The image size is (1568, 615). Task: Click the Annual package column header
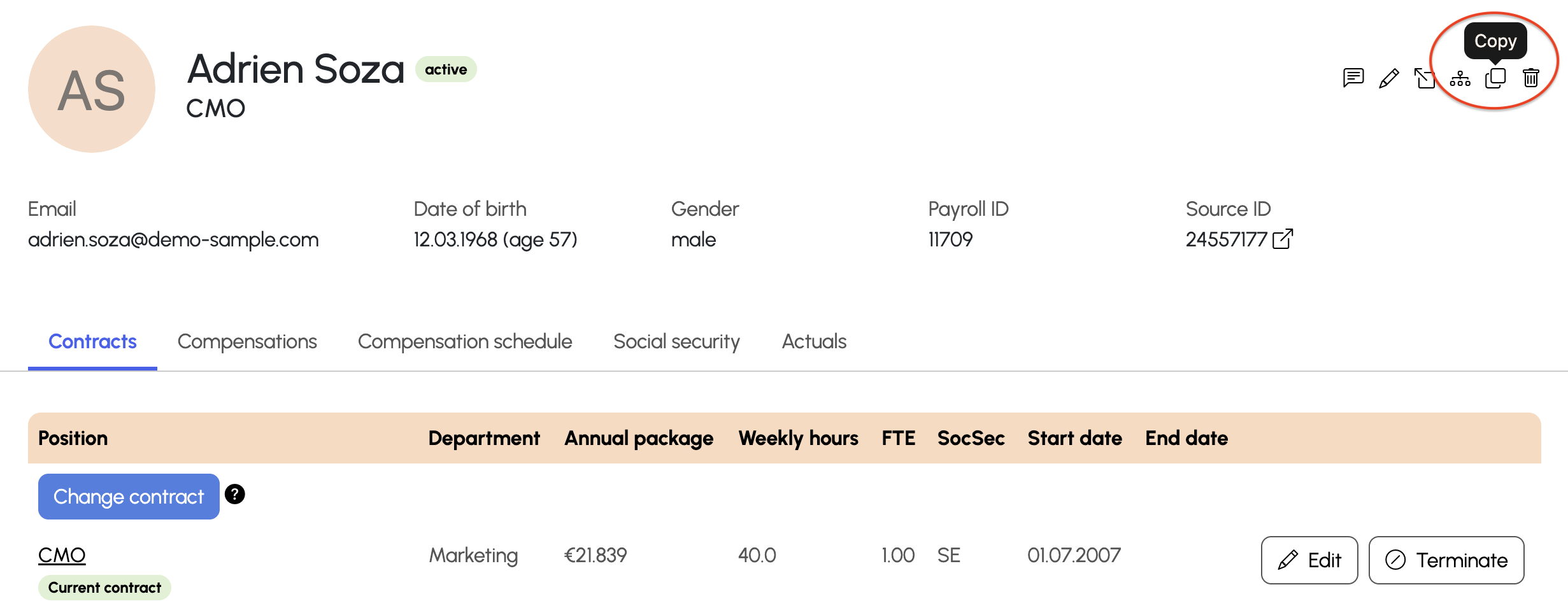[x=639, y=438]
